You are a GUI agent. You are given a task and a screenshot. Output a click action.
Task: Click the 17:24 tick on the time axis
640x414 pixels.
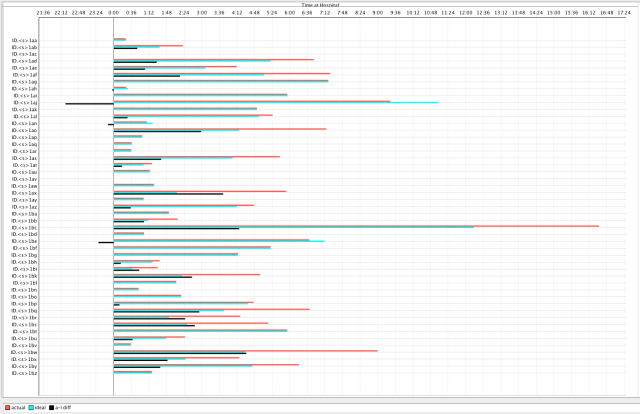pos(624,14)
